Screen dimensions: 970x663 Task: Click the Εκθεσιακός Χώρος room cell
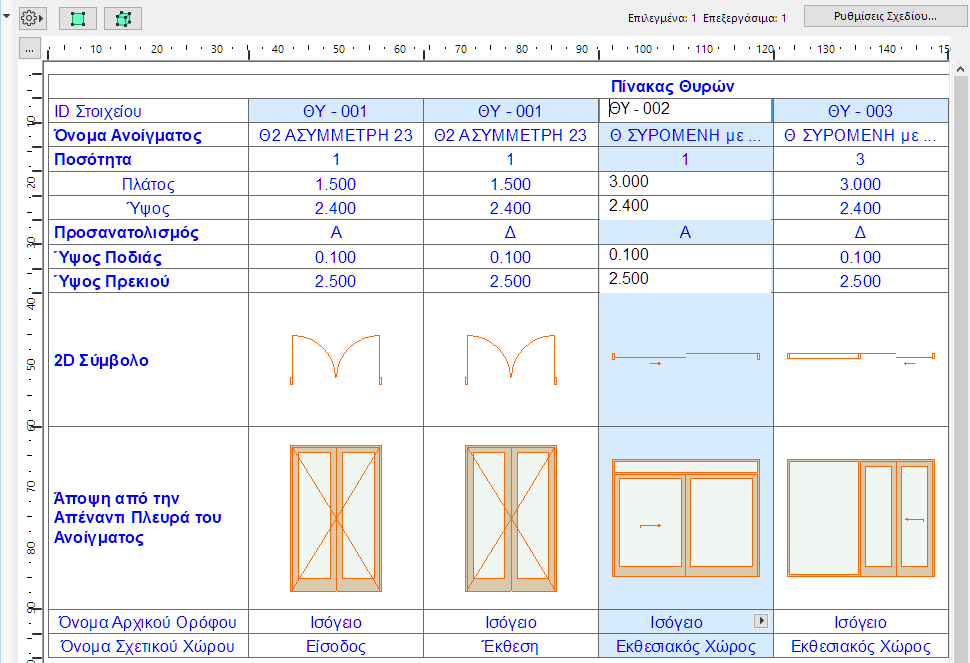coord(684,645)
